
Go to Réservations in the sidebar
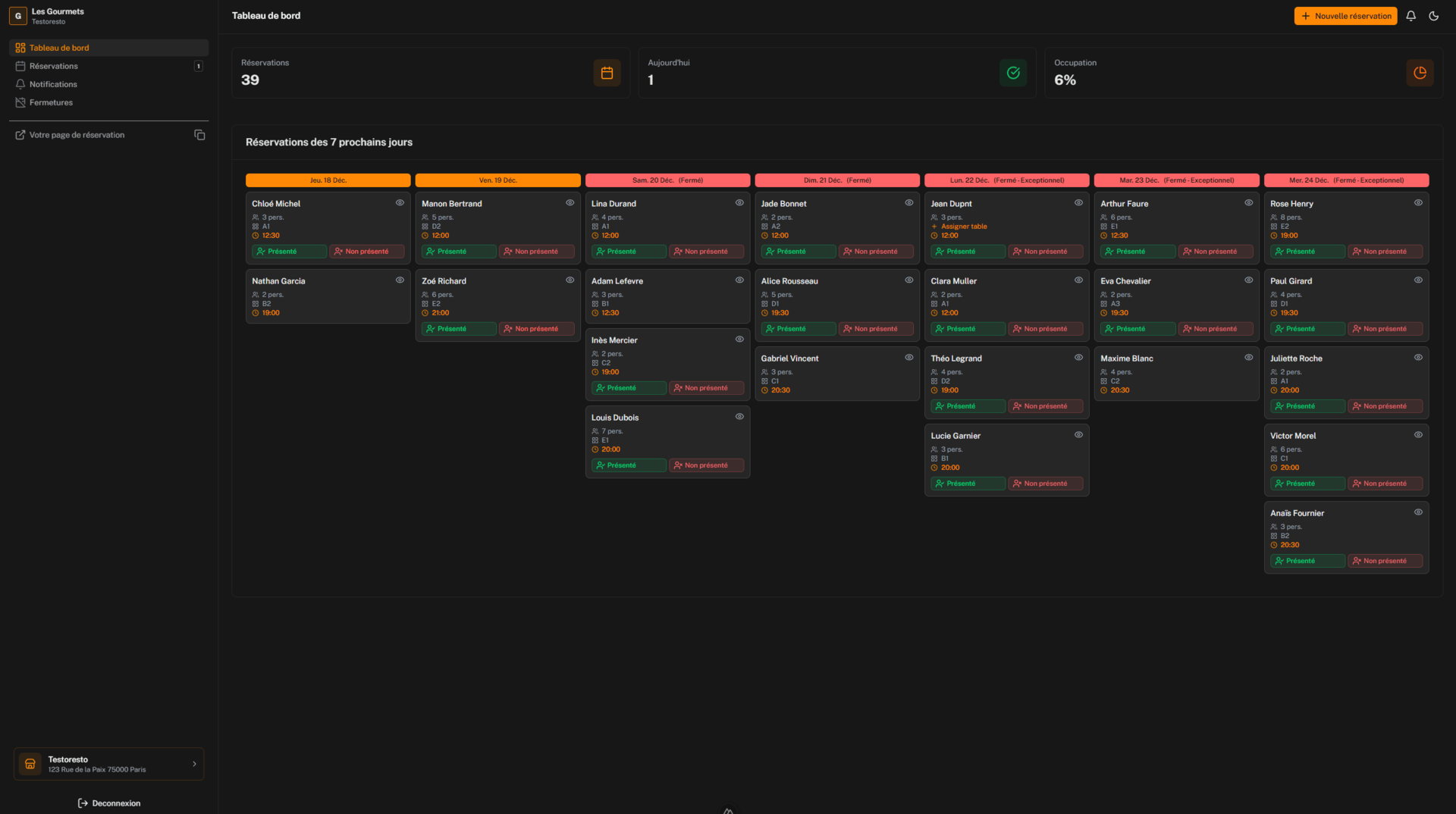pos(54,66)
